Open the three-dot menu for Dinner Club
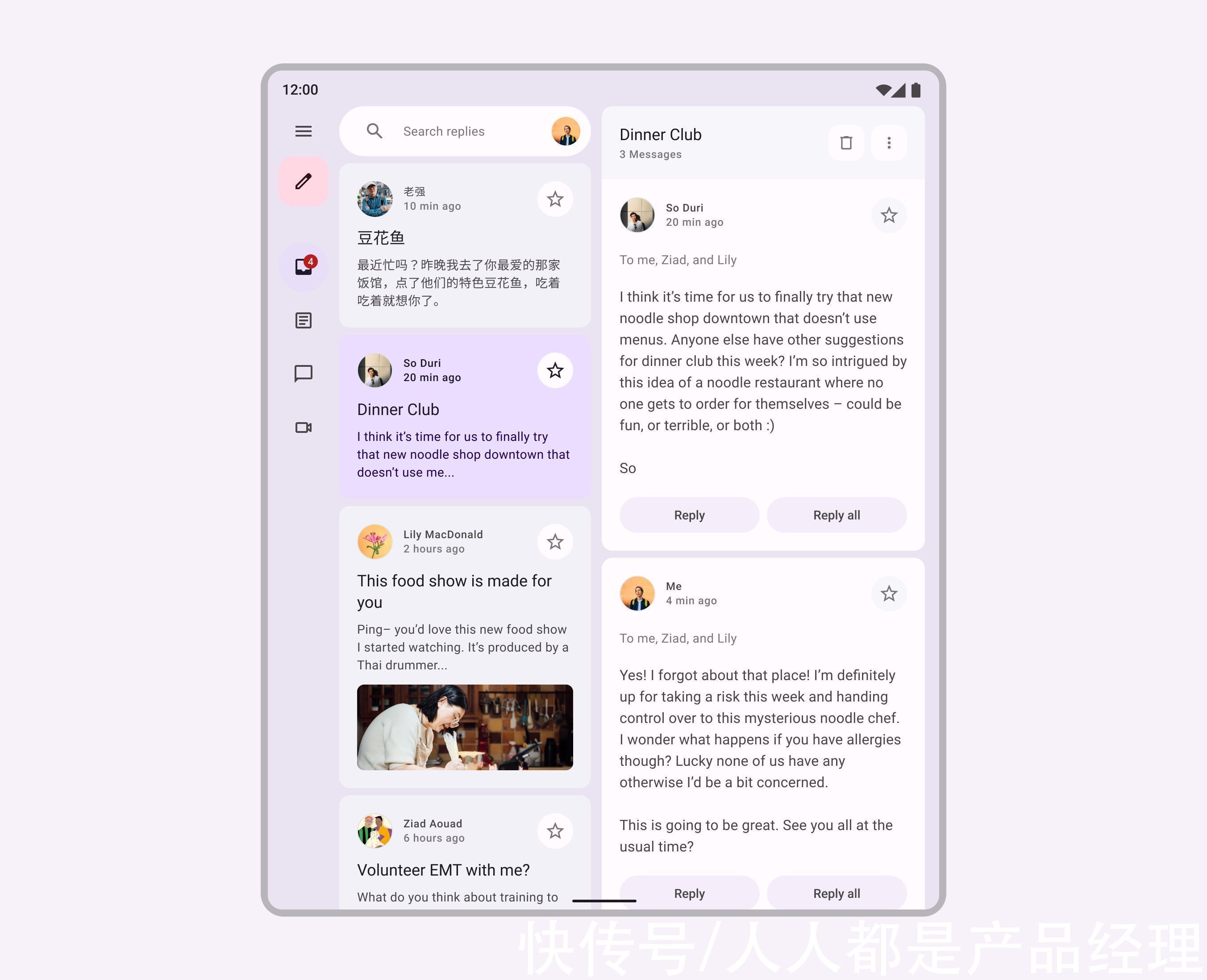Image resolution: width=1207 pixels, height=980 pixels. pyautogui.click(x=889, y=142)
